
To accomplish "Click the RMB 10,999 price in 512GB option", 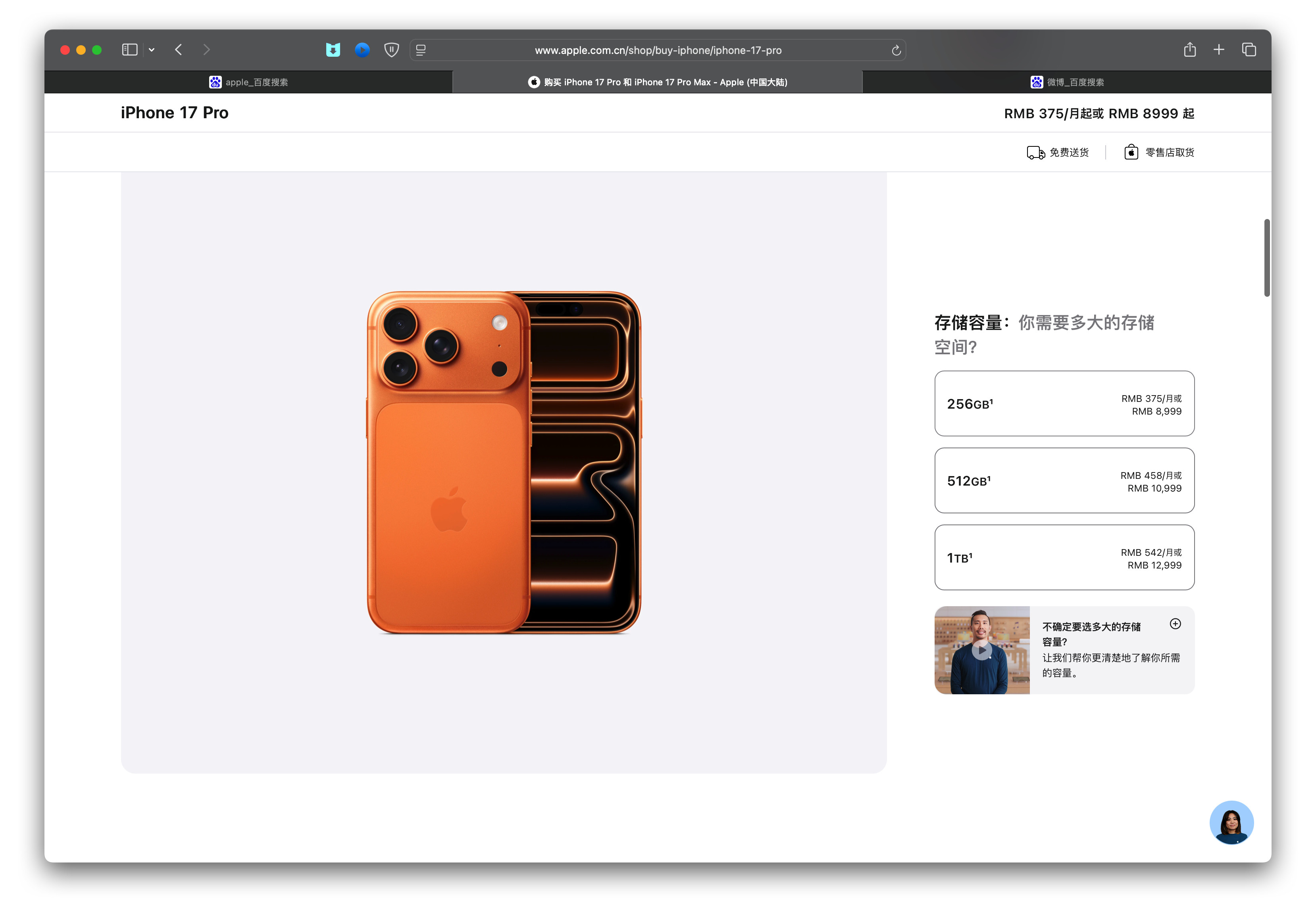I will pyautogui.click(x=1154, y=488).
